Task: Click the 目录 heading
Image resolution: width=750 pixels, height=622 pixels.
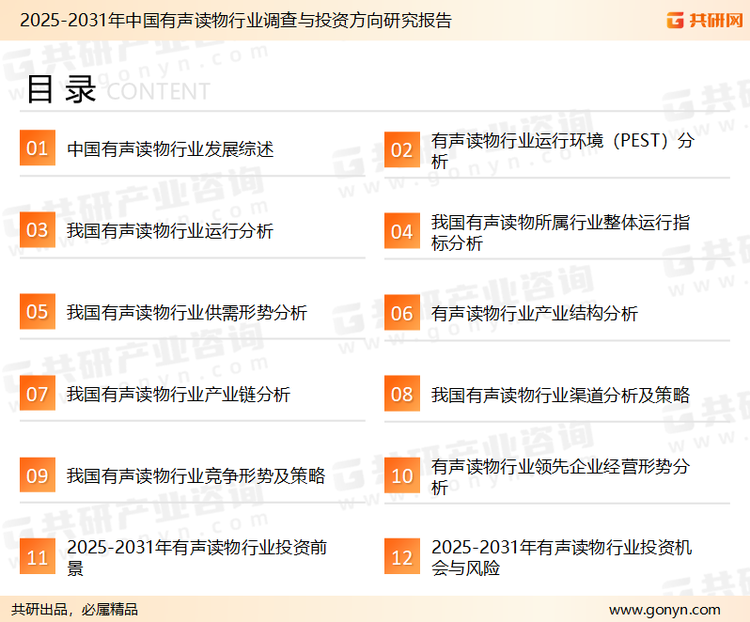Action: [x=61, y=89]
